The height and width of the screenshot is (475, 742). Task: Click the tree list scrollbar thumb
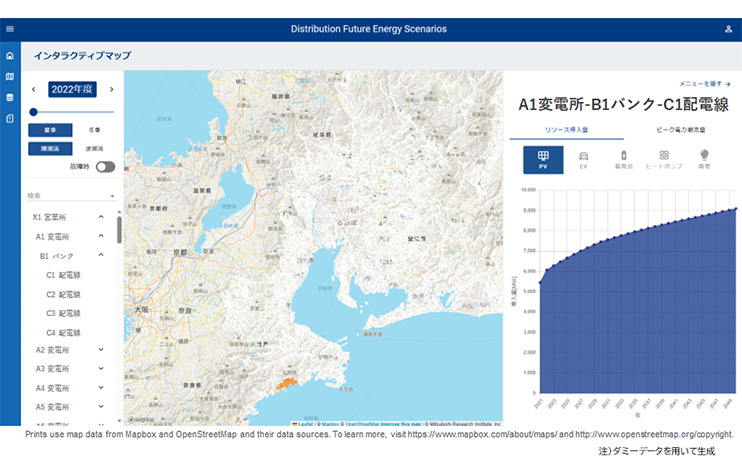[119, 230]
